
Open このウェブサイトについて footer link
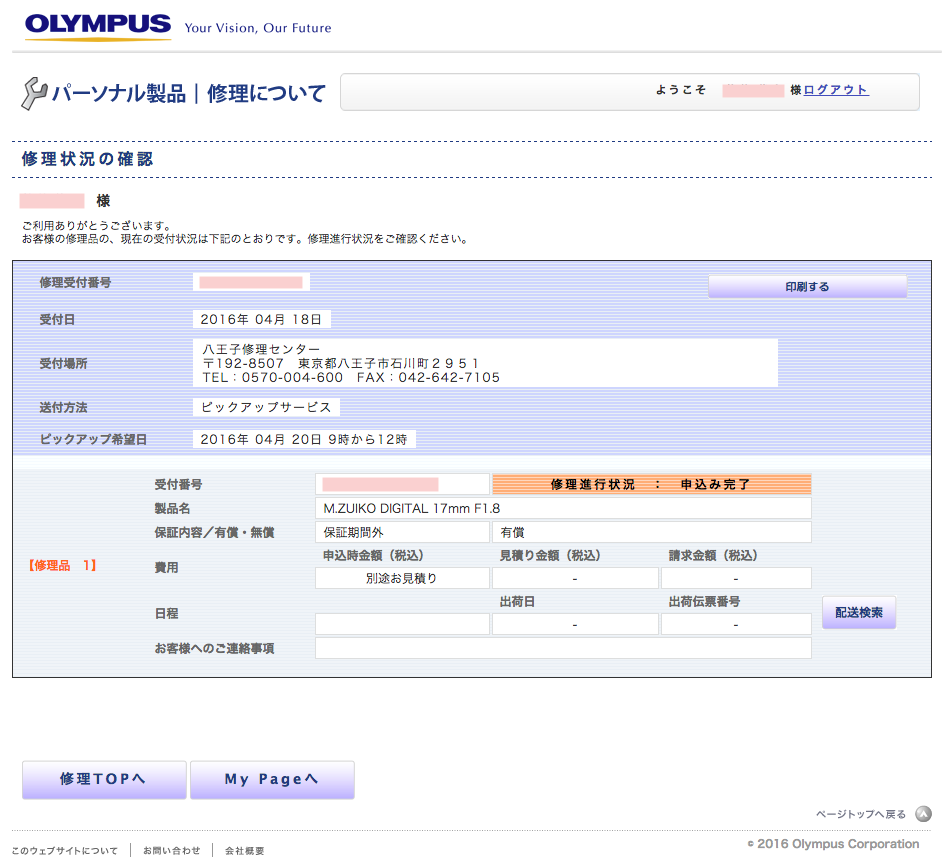click(64, 850)
